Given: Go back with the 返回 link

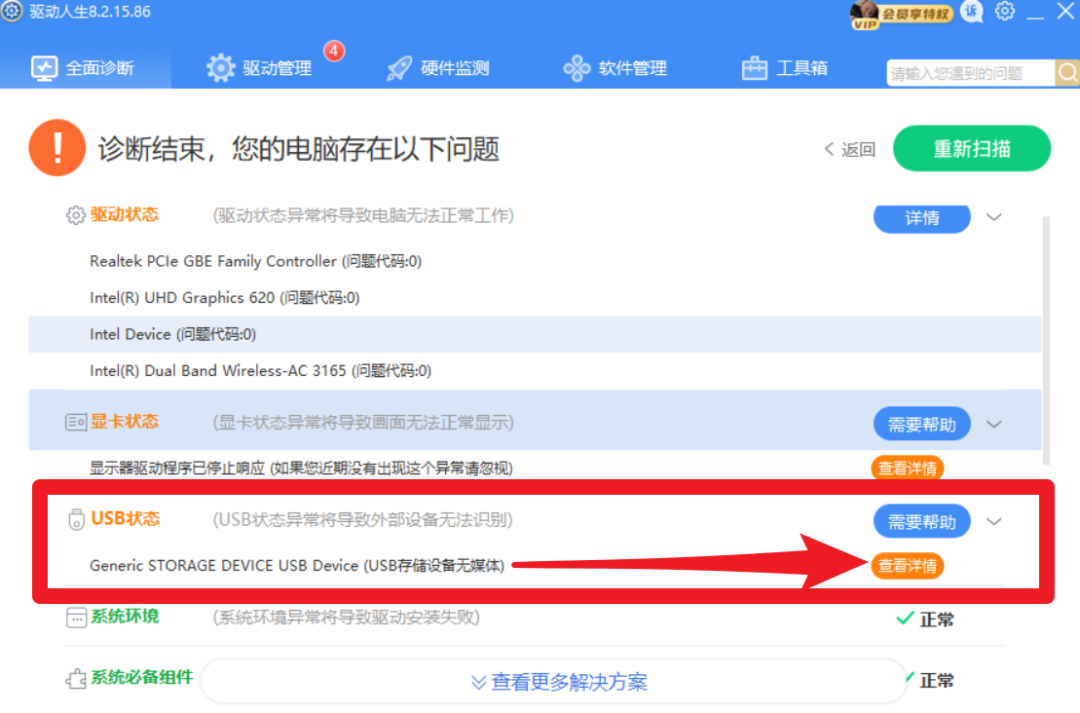Looking at the screenshot, I should (850, 149).
